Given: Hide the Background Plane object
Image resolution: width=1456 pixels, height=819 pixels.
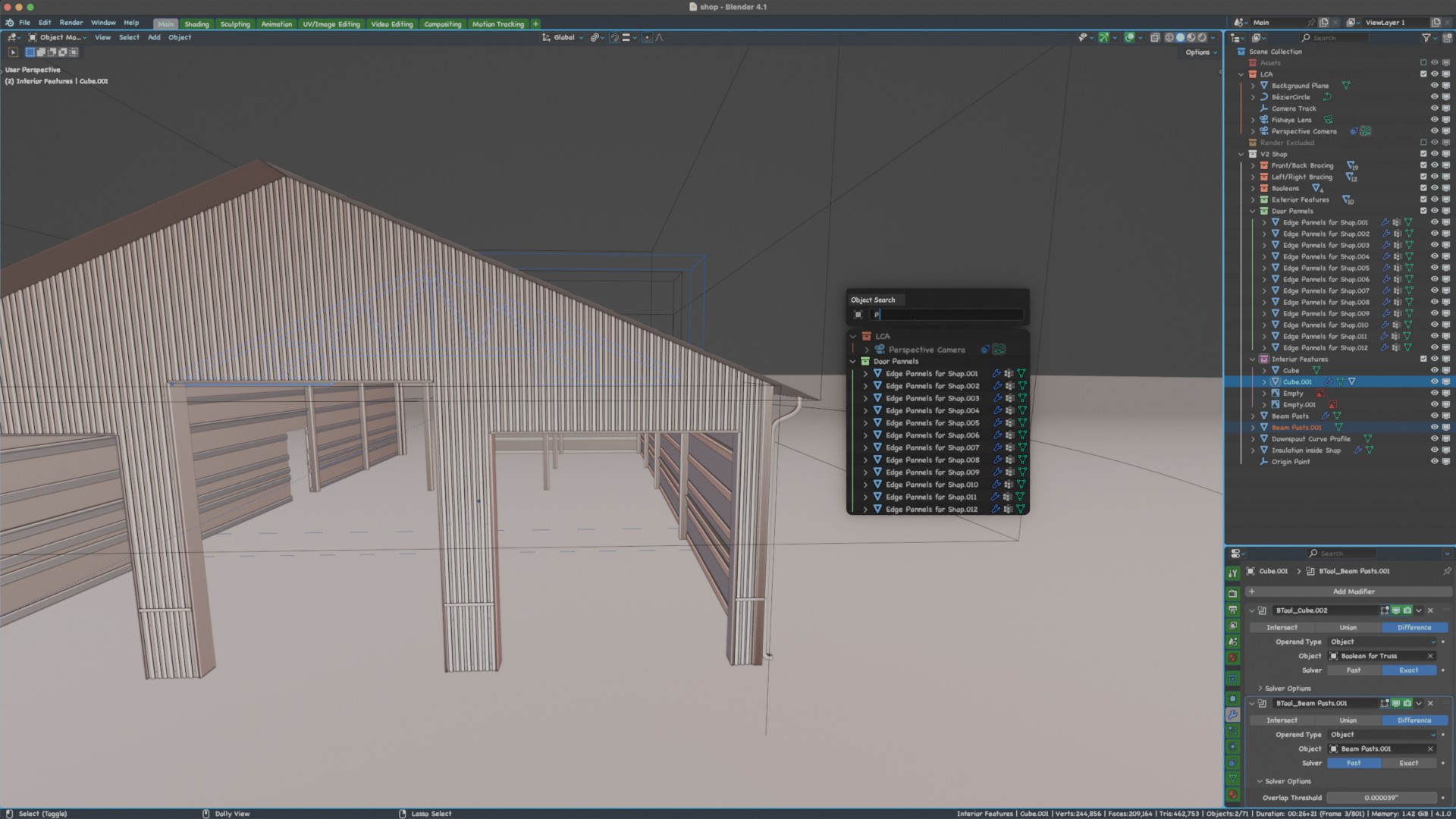Looking at the screenshot, I should point(1434,86).
